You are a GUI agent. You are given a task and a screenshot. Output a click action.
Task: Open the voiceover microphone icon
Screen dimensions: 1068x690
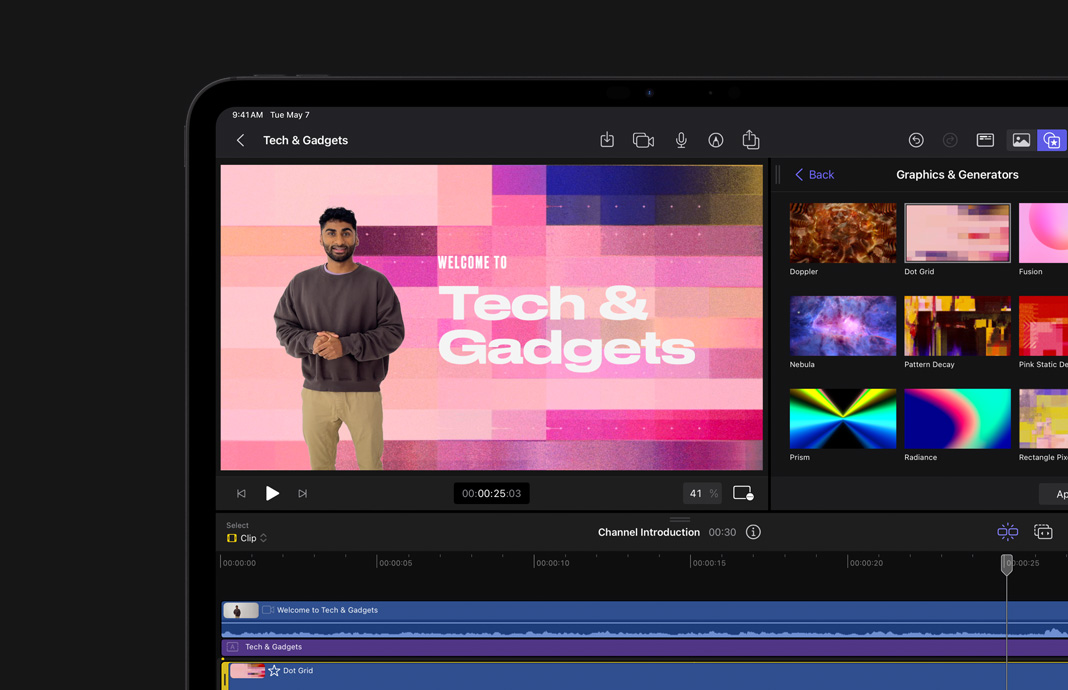(681, 140)
